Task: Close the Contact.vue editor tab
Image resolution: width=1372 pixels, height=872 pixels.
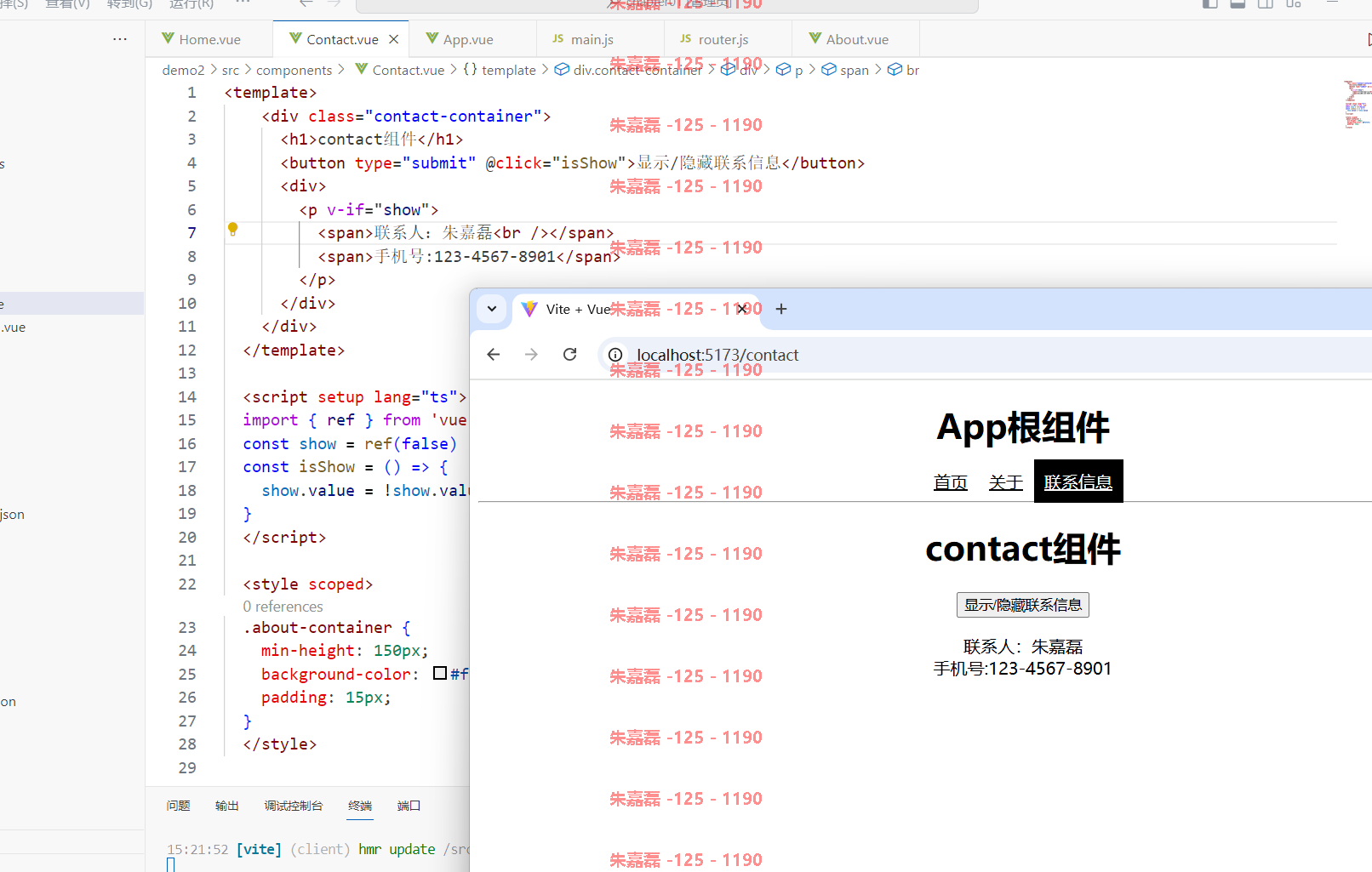Action: (x=393, y=39)
